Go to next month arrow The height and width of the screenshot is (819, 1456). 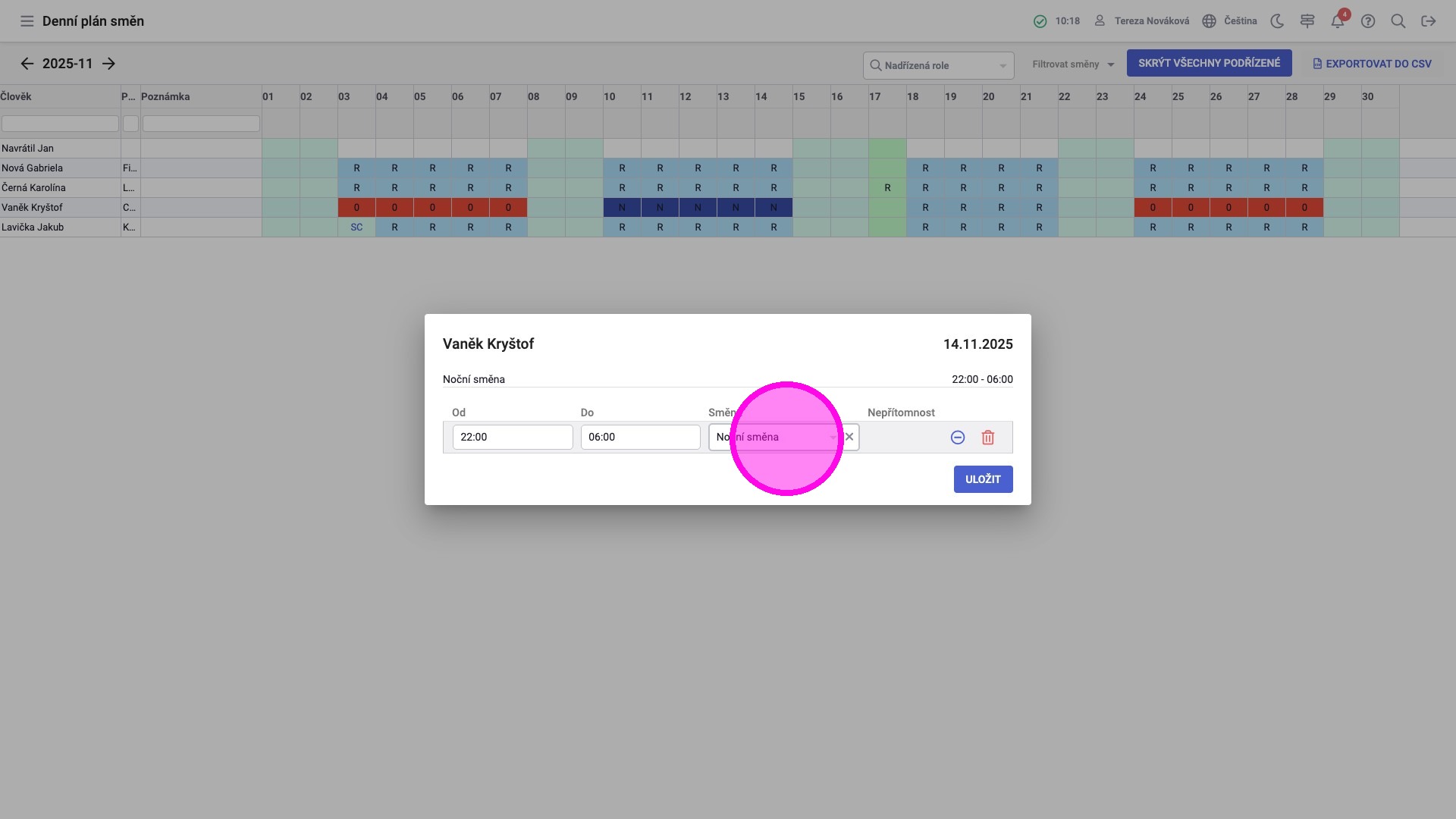(108, 64)
